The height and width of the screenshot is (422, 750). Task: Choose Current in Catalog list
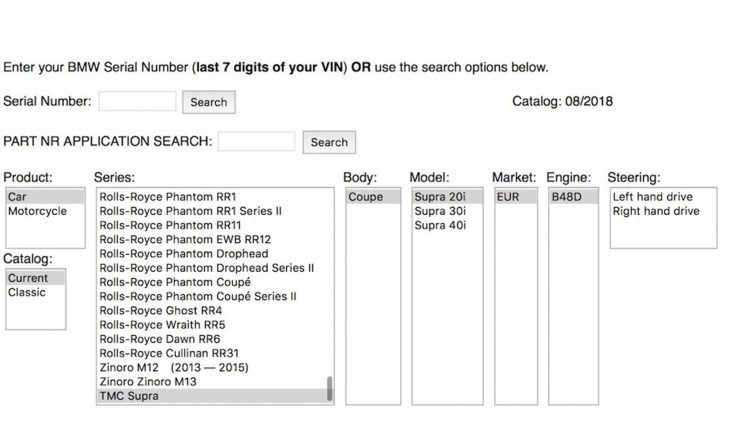pyautogui.click(x=35, y=278)
